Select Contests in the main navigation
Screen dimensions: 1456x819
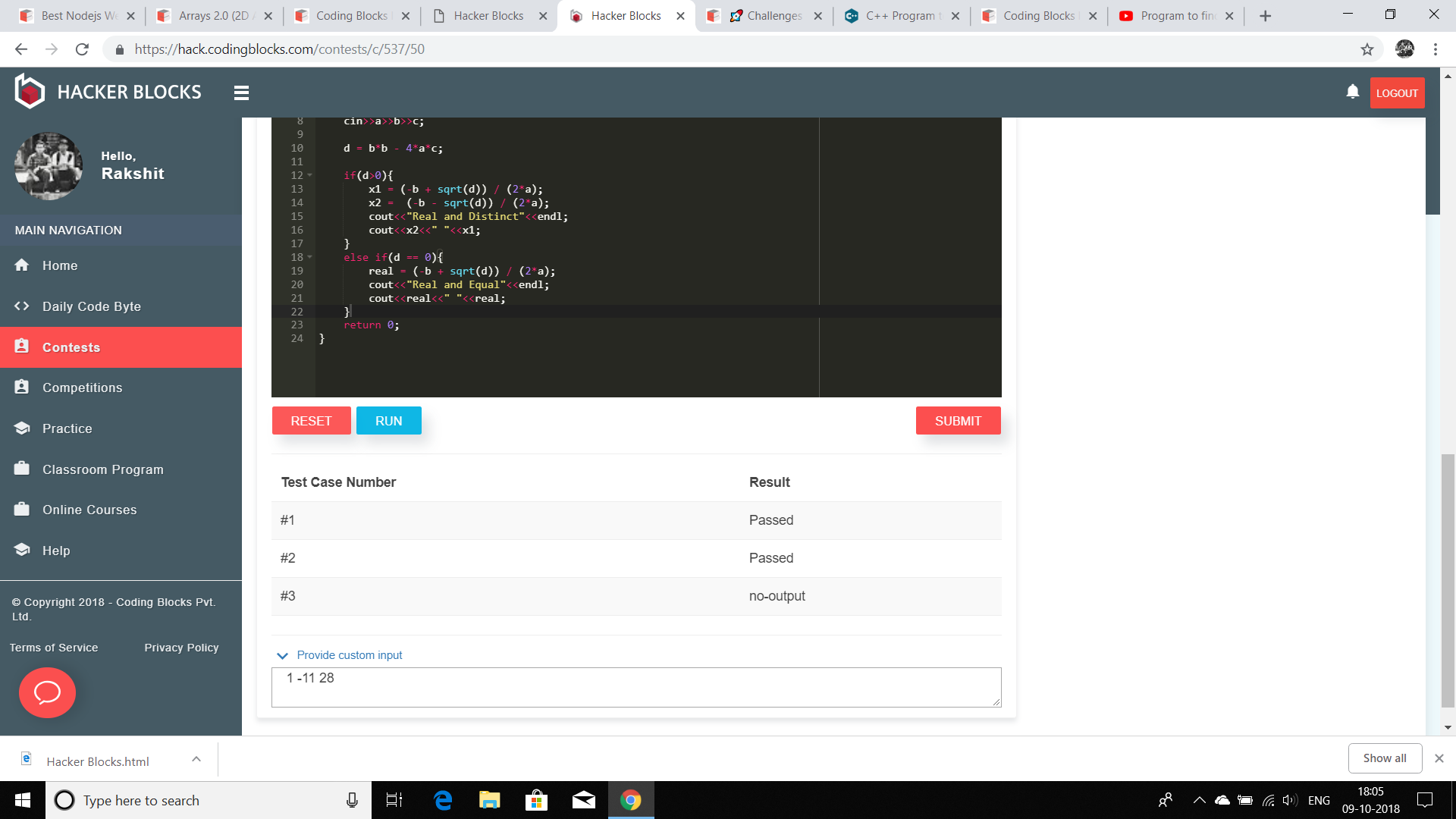click(121, 347)
